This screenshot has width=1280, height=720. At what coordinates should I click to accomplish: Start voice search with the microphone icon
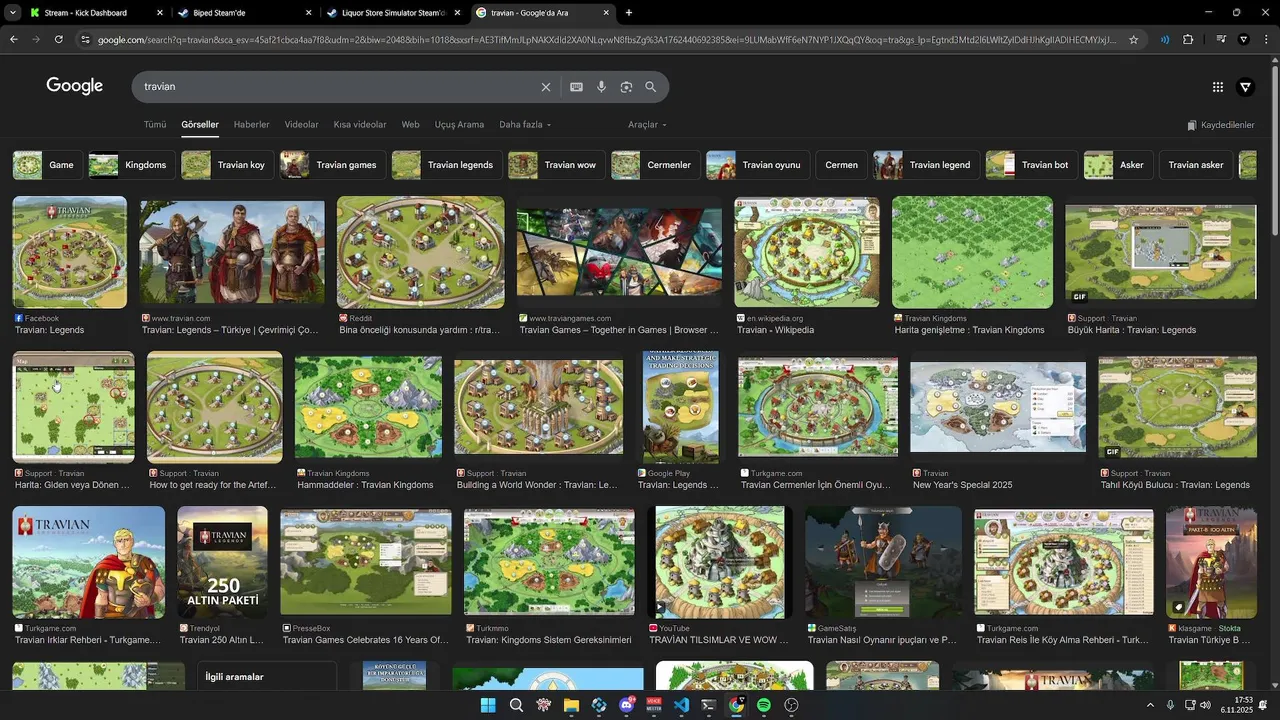pyautogui.click(x=601, y=87)
